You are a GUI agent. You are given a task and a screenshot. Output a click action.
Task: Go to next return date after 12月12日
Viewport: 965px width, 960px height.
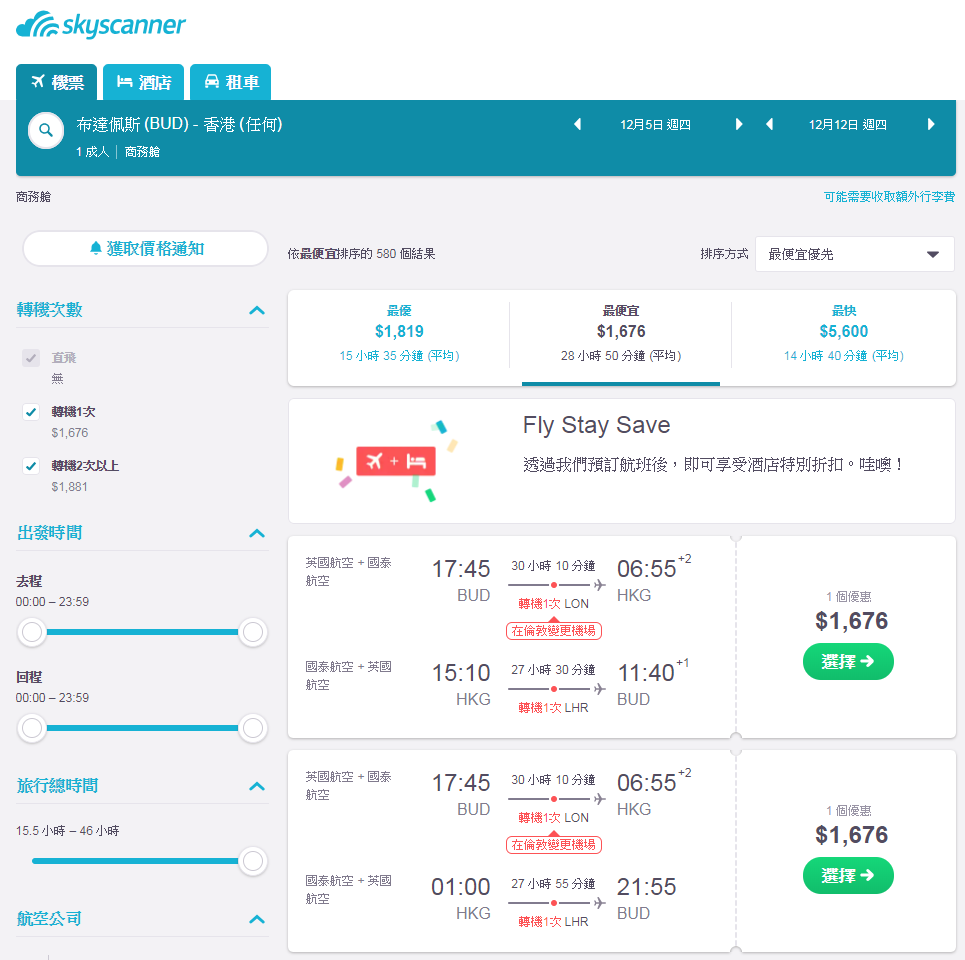tap(931, 124)
